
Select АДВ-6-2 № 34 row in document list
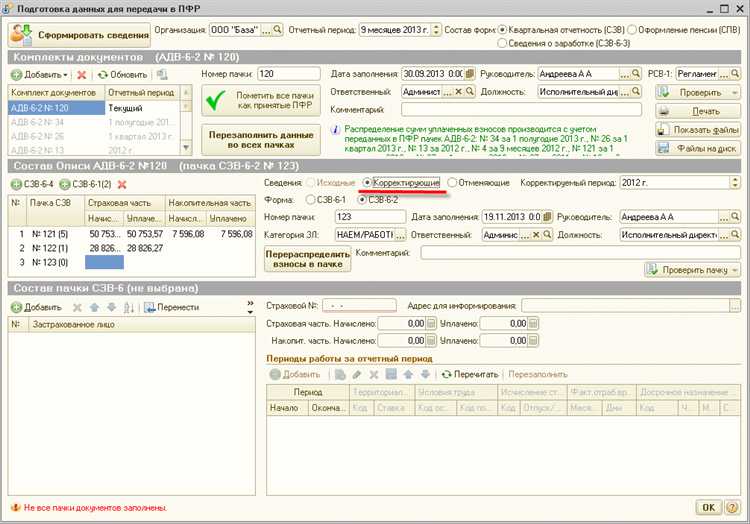pyautogui.click(x=40, y=122)
